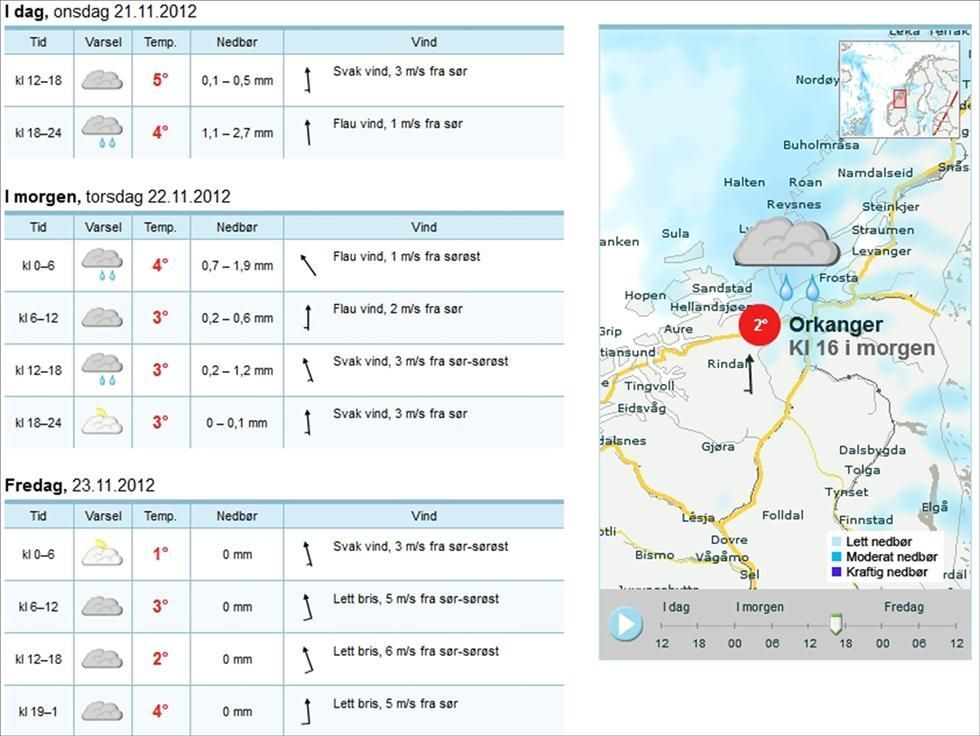Image resolution: width=980 pixels, height=736 pixels.
Task: Click the red 2° temperature marker at Orkanger
Action: [x=759, y=325]
